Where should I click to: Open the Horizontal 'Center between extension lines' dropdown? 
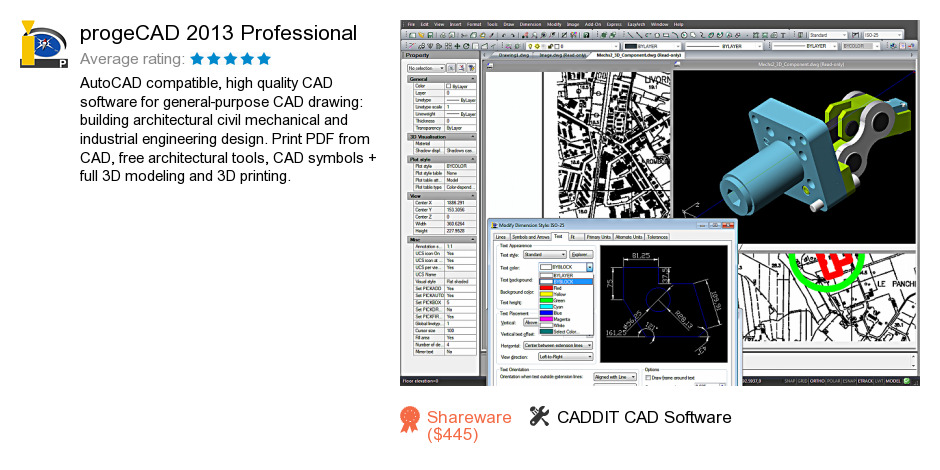[x=558, y=345]
